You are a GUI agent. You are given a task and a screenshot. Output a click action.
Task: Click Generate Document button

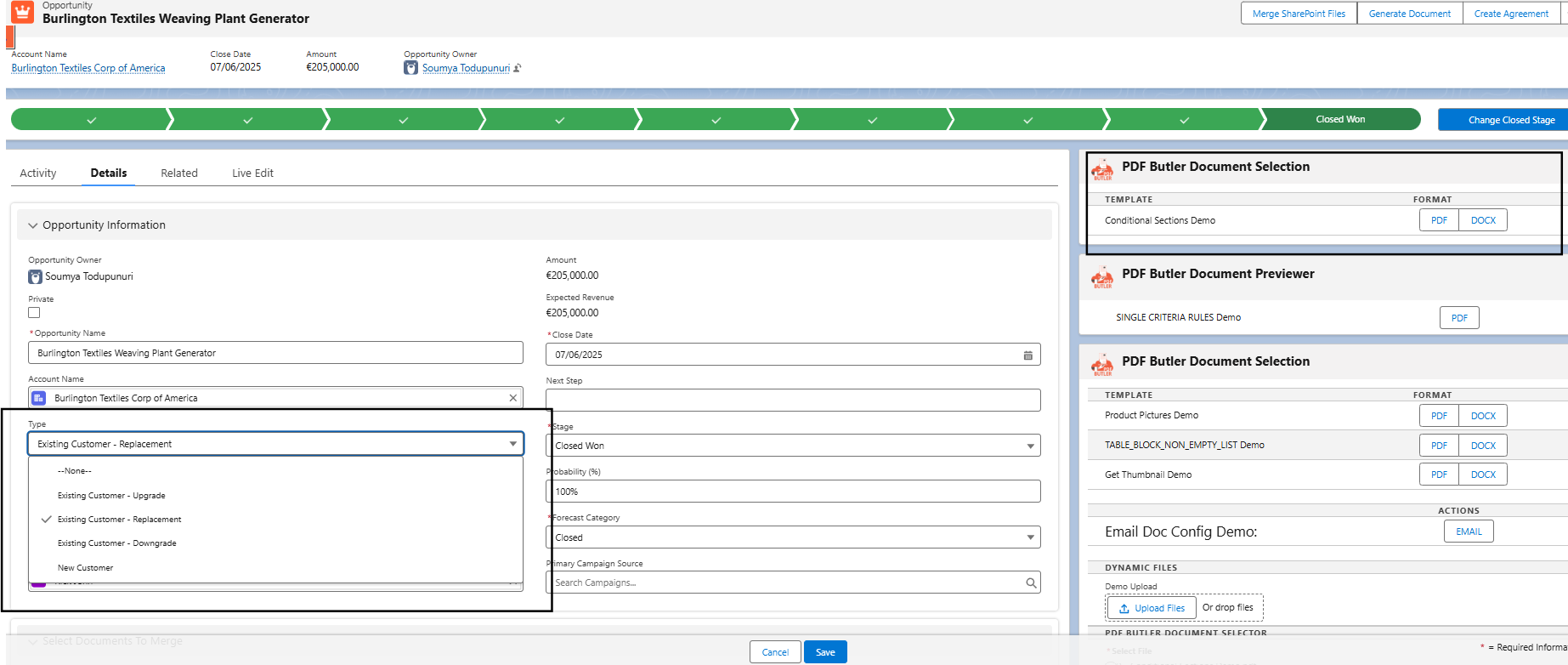pos(1410,14)
